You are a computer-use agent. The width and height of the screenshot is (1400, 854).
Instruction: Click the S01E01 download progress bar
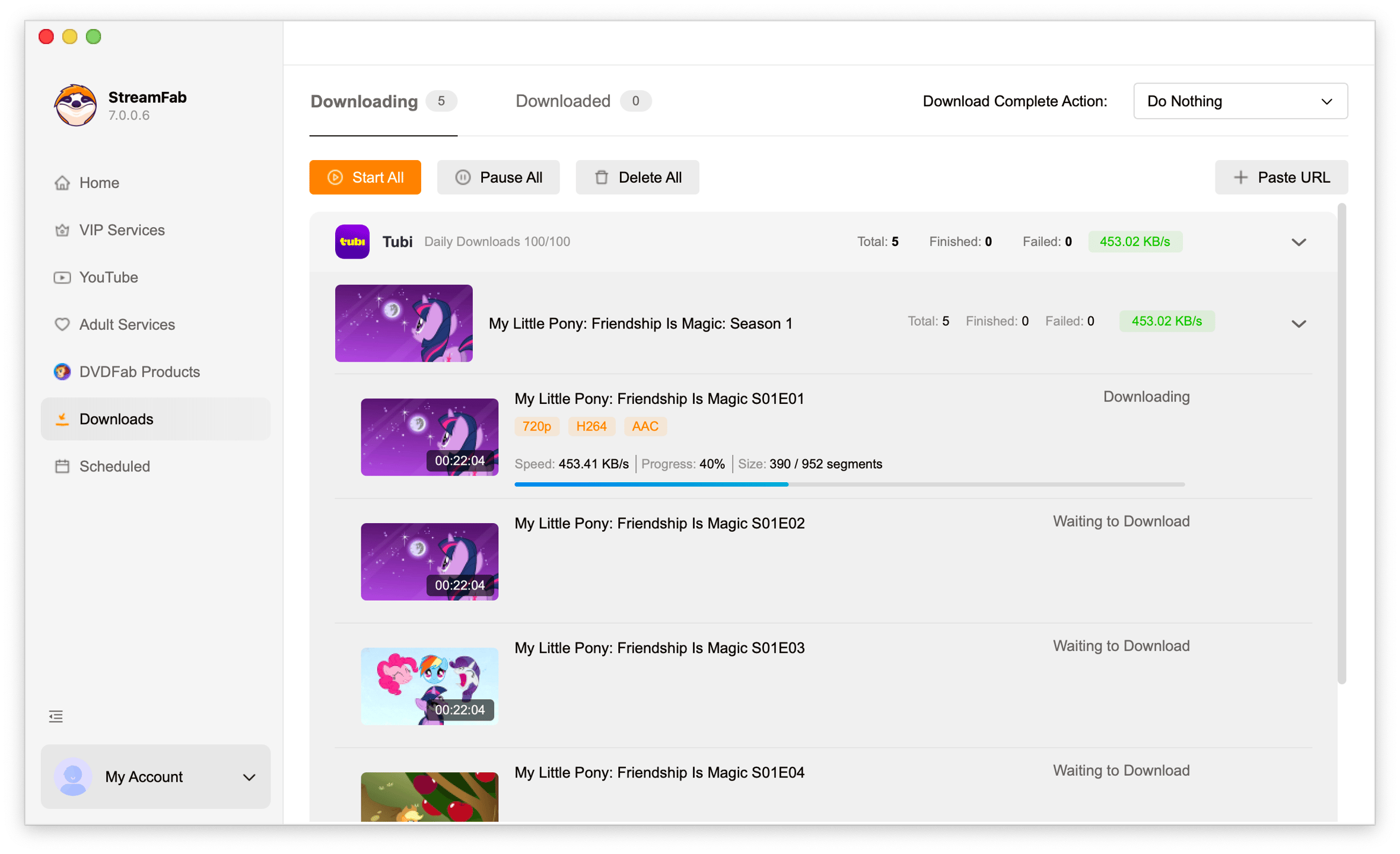coord(849,485)
